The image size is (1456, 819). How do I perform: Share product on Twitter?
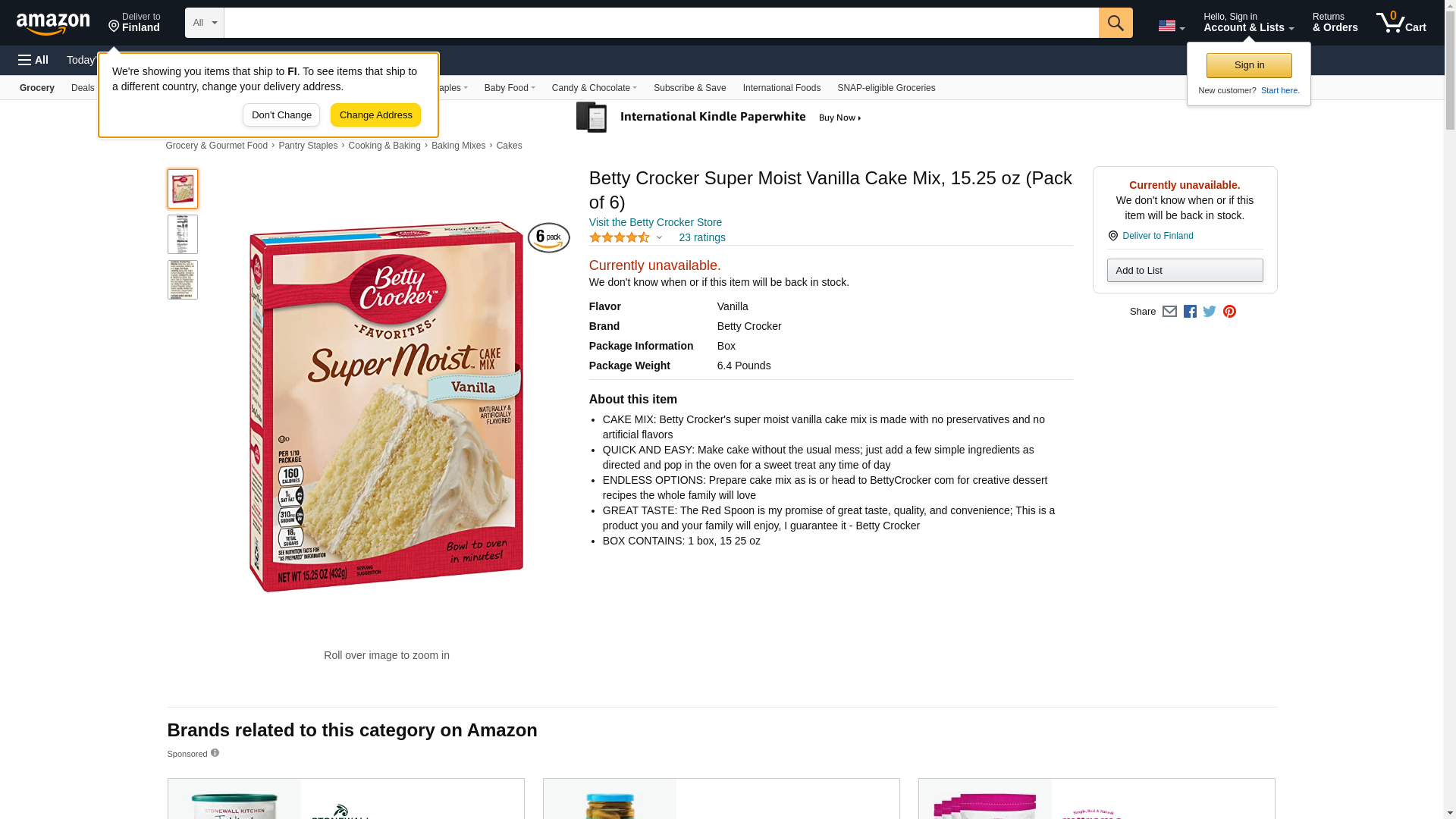pyautogui.click(x=1210, y=312)
